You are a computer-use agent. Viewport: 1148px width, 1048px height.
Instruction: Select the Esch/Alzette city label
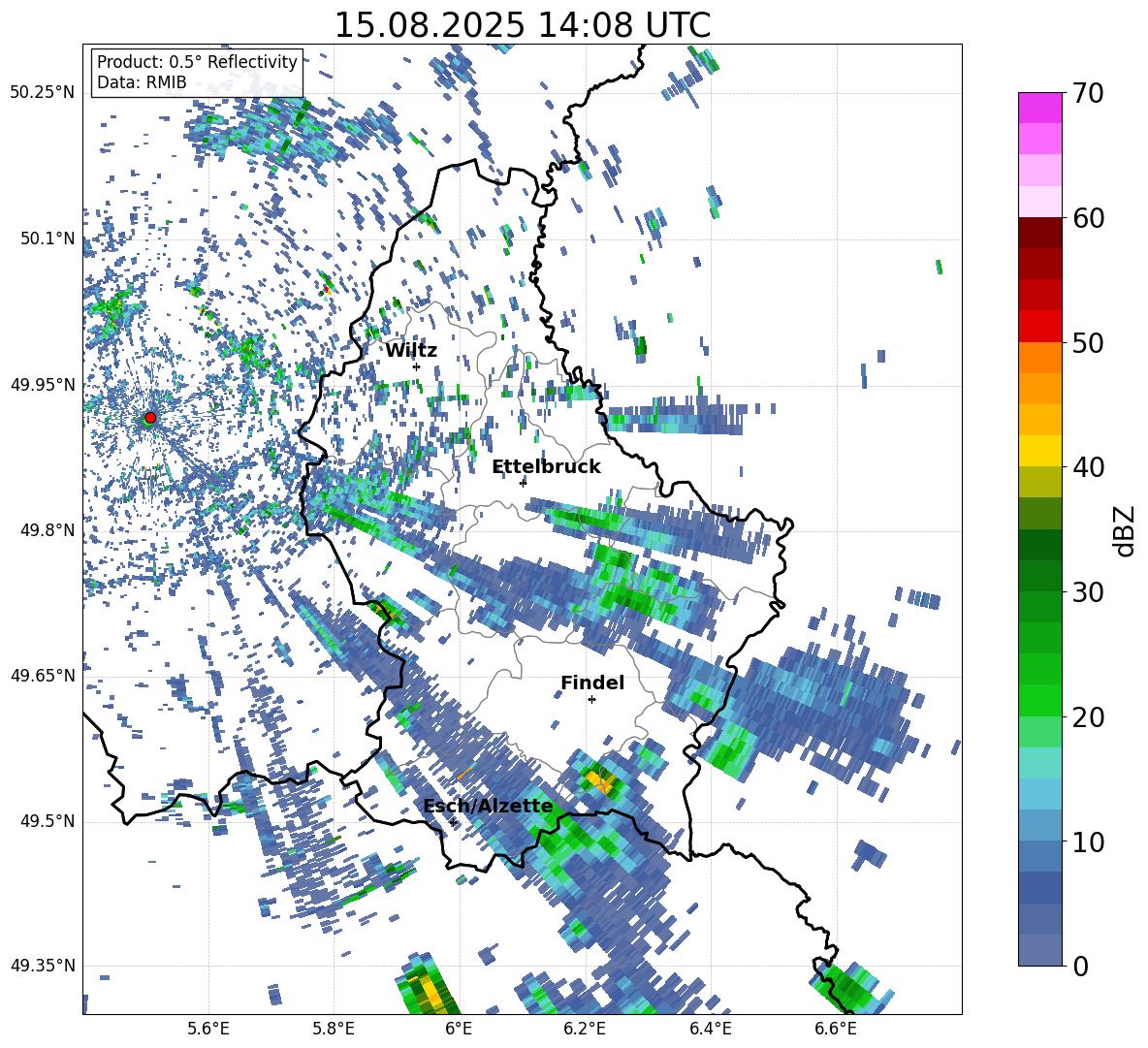click(x=488, y=807)
